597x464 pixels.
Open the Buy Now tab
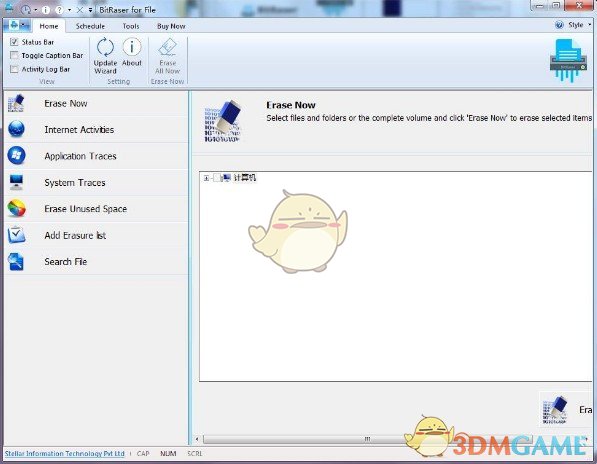(x=171, y=26)
